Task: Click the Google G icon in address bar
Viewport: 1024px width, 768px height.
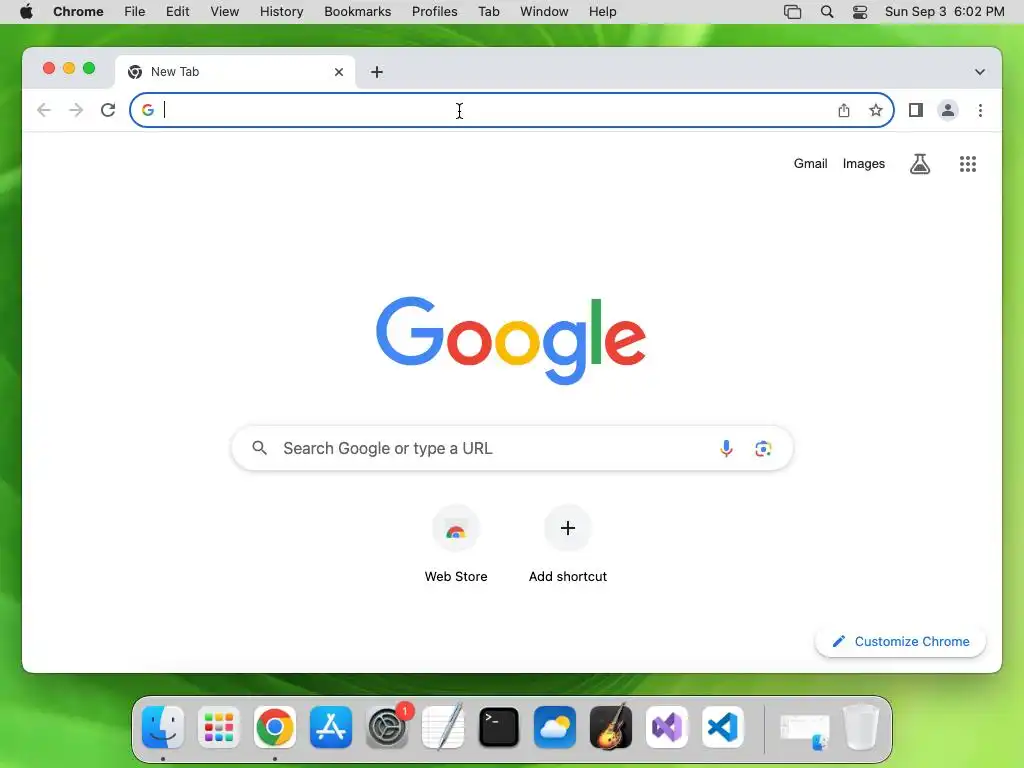Action: 148,110
